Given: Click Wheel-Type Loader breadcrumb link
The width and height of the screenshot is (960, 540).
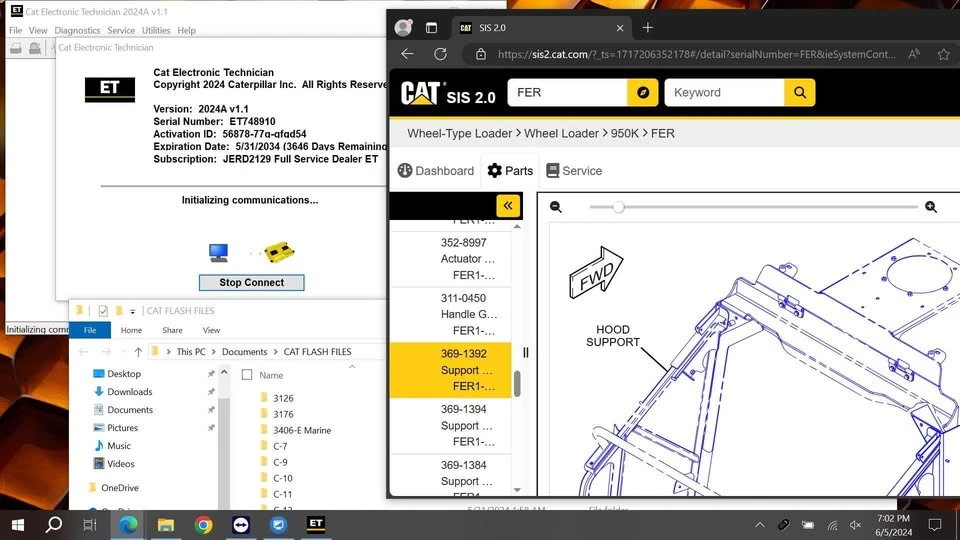Looking at the screenshot, I should pos(459,133).
